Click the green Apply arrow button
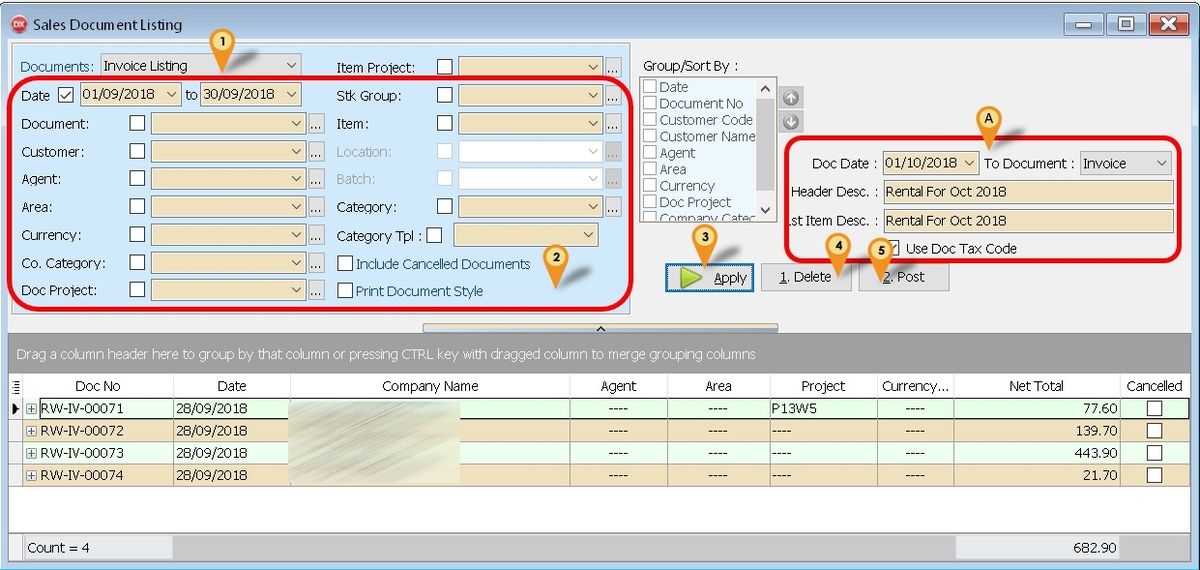The image size is (1200, 570). (x=709, y=277)
